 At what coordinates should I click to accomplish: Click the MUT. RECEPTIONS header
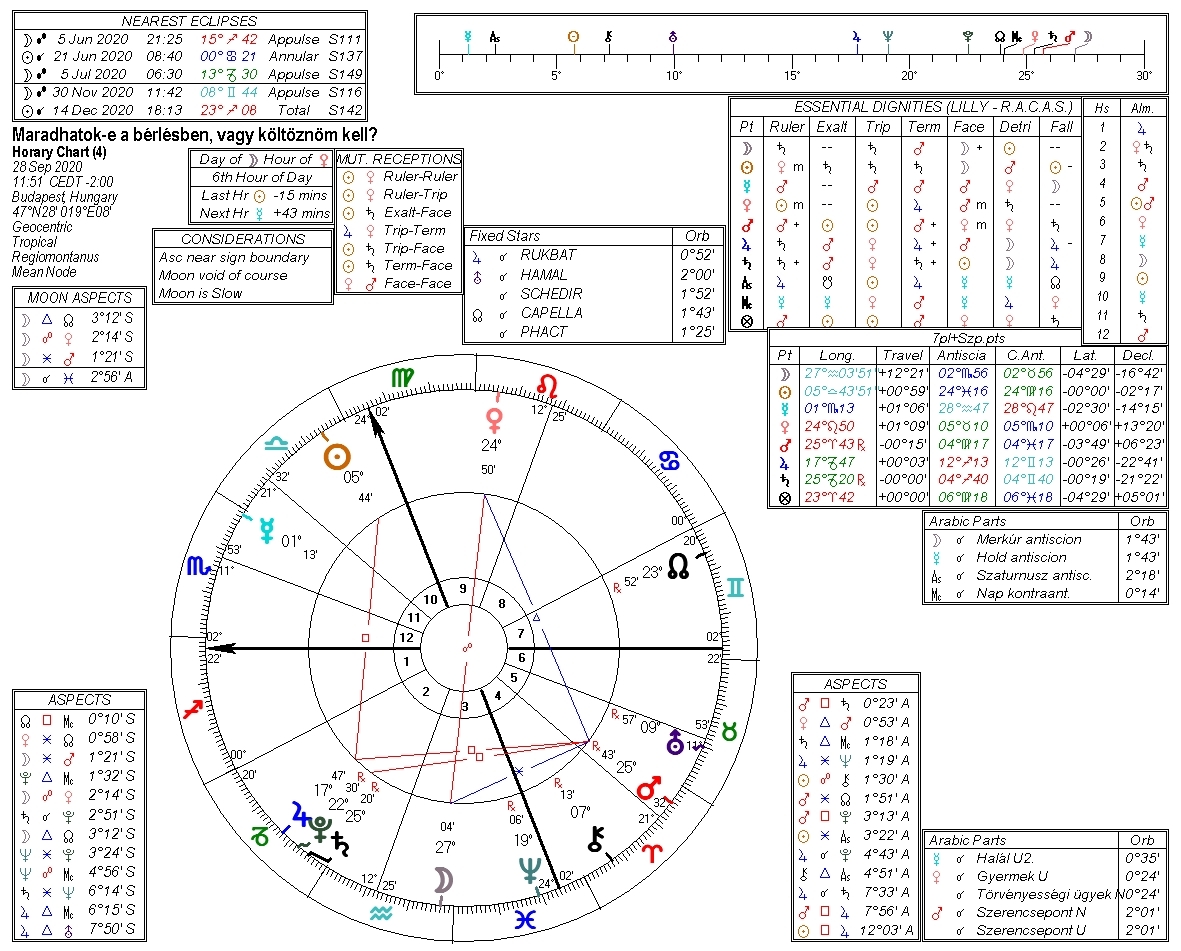point(399,159)
